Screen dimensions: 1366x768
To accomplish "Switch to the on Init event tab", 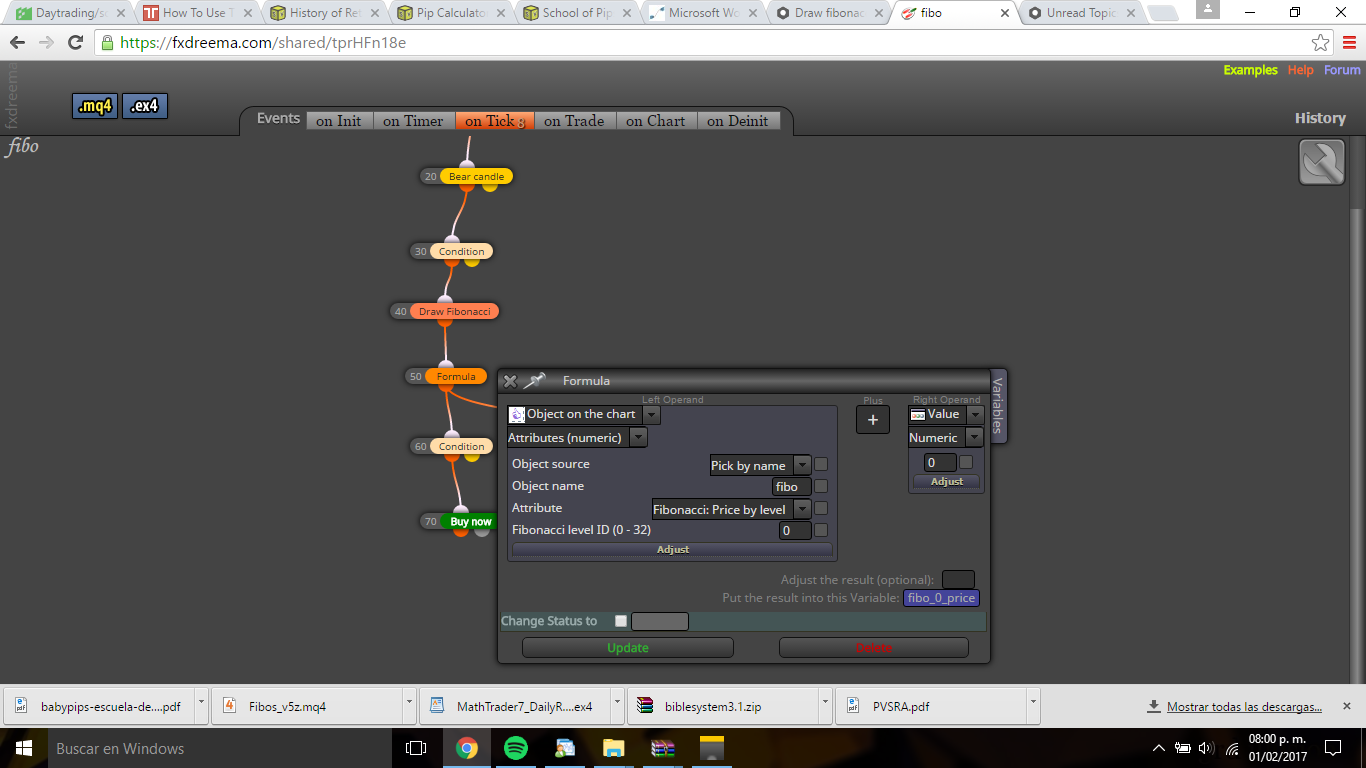I will (339, 121).
